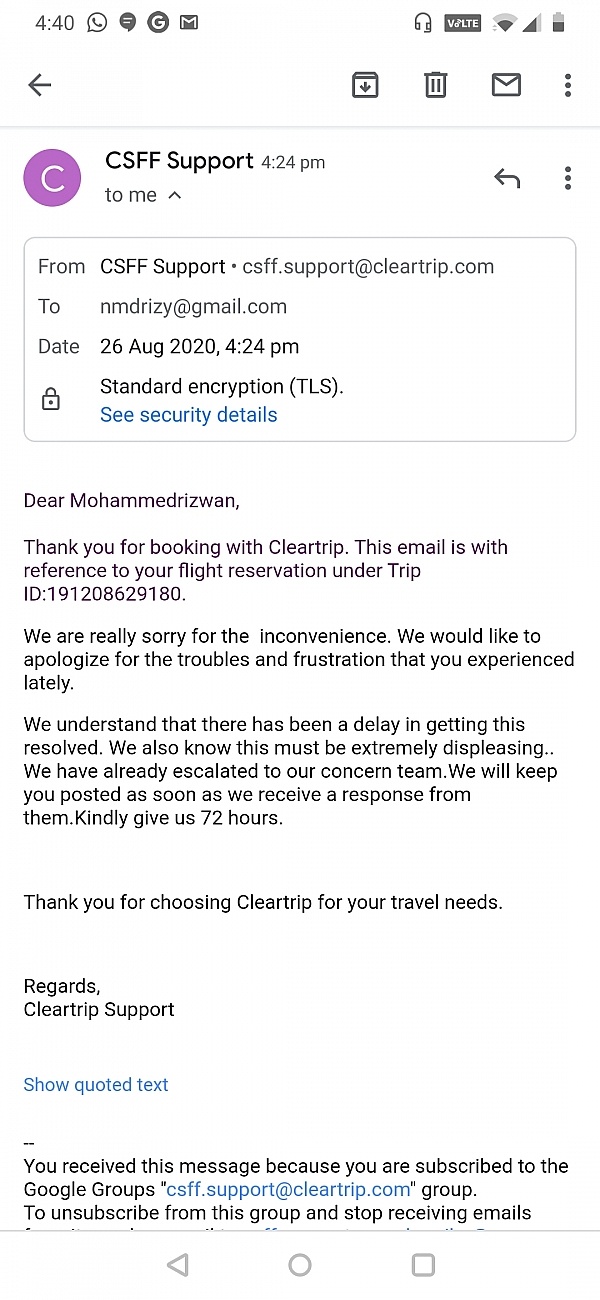
Task: Open See security details link
Action: coord(188,415)
